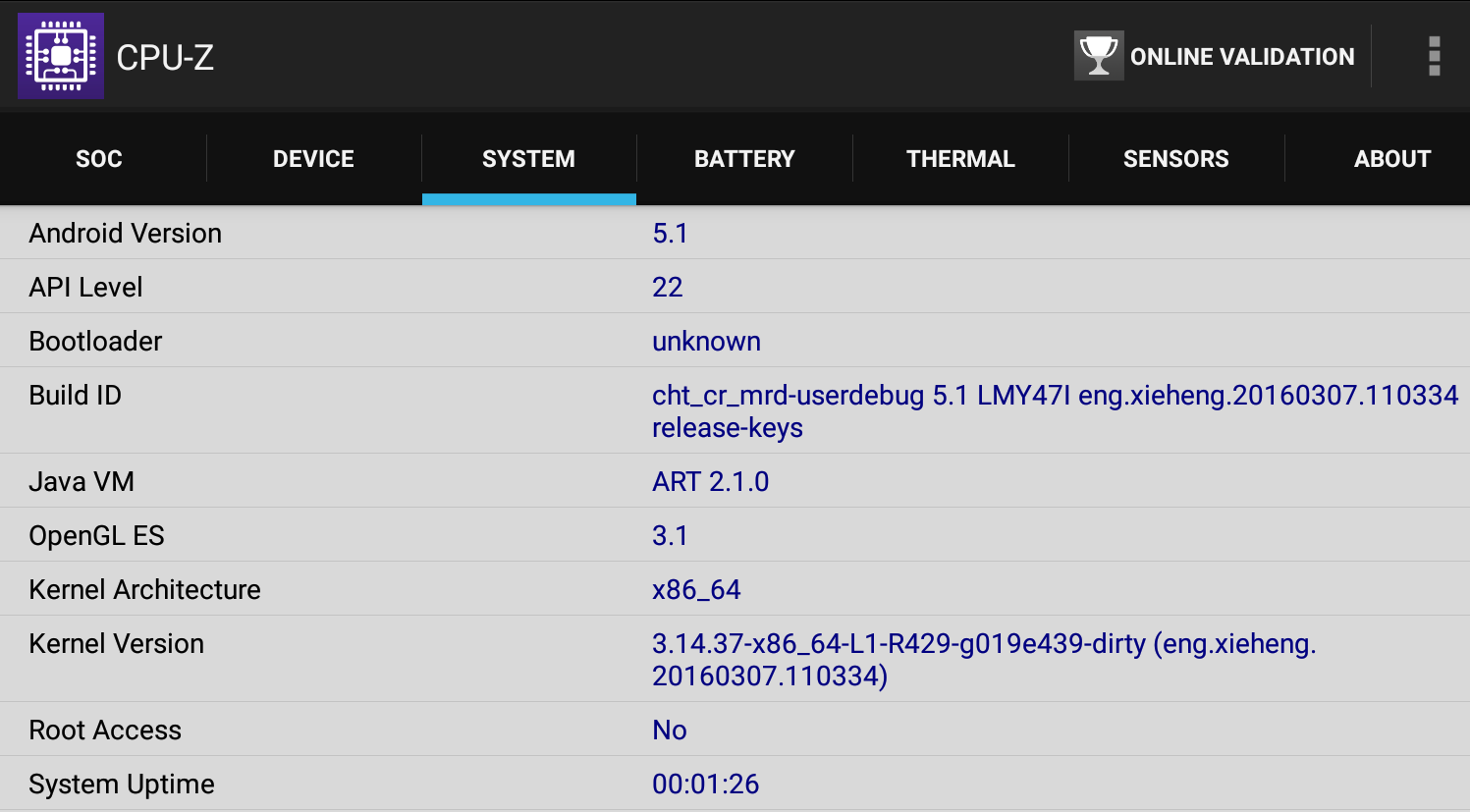1470x812 pixels.
Task: Click the uptime value 00:01:26
Action: (x=706, y=785)
